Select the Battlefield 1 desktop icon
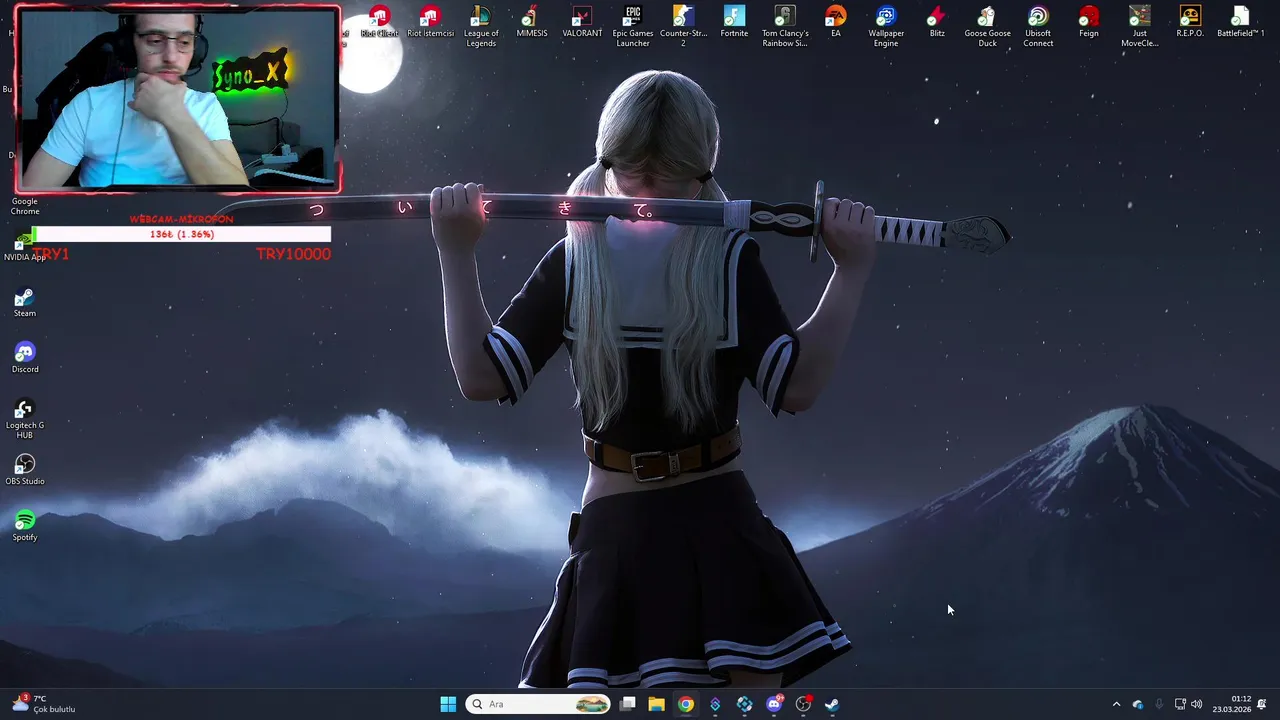This screenshot has height=720, width=1280. [1240, 21]
